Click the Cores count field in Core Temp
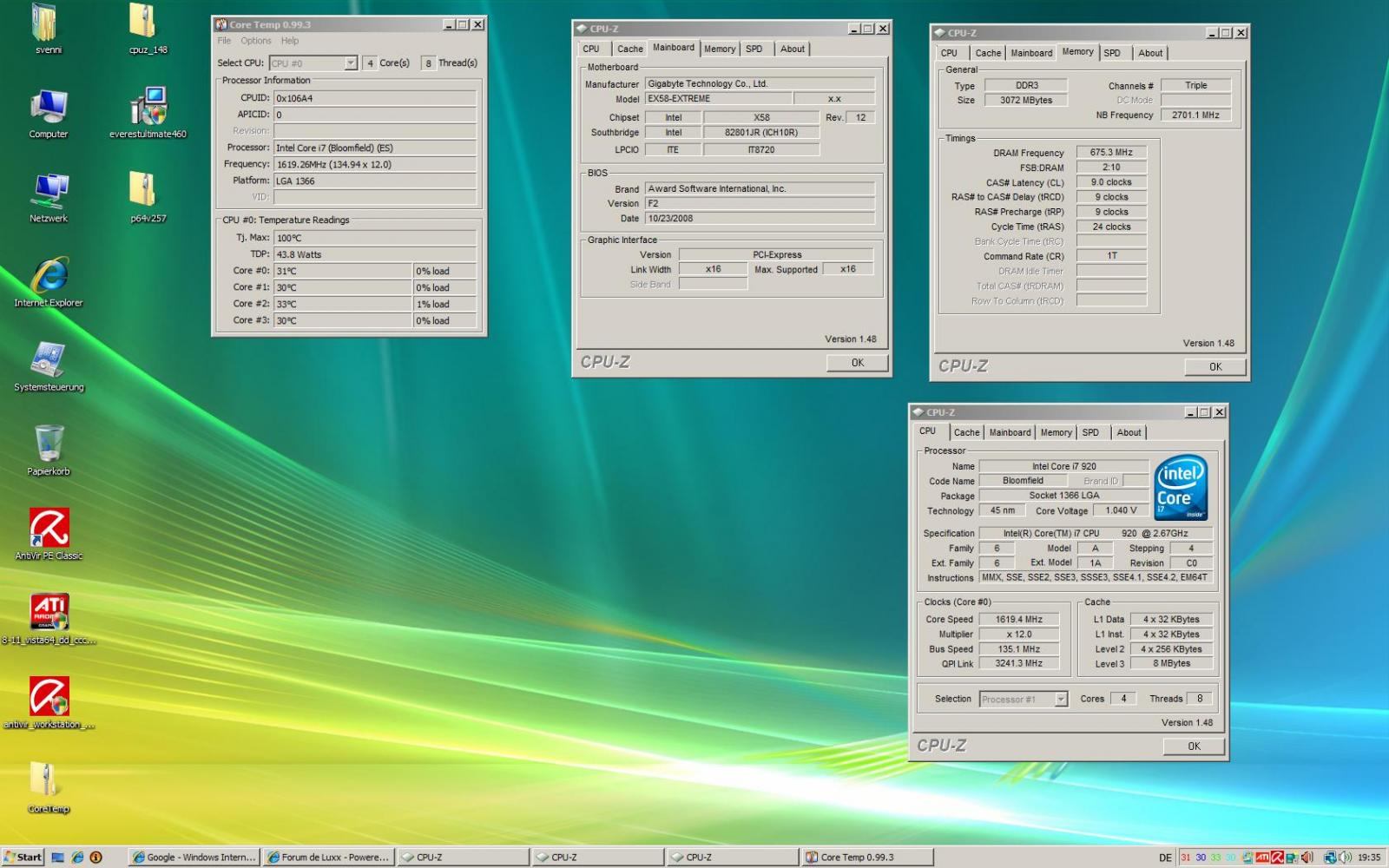 click(x=370, y=62)
